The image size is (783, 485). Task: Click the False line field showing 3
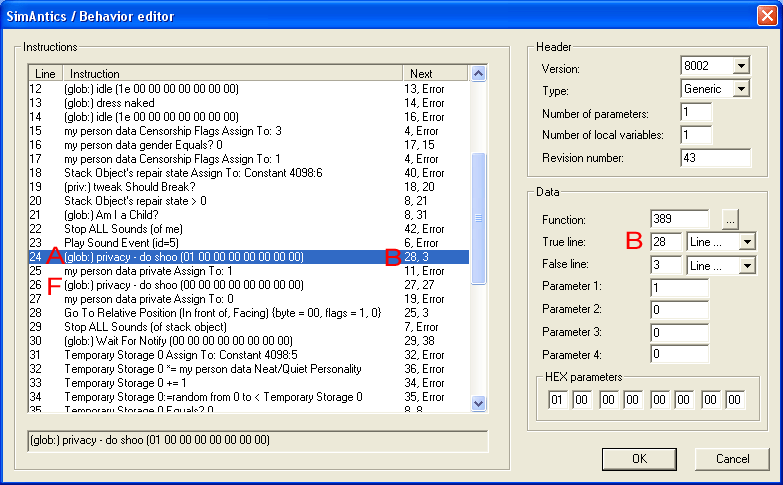coord(666,265)
